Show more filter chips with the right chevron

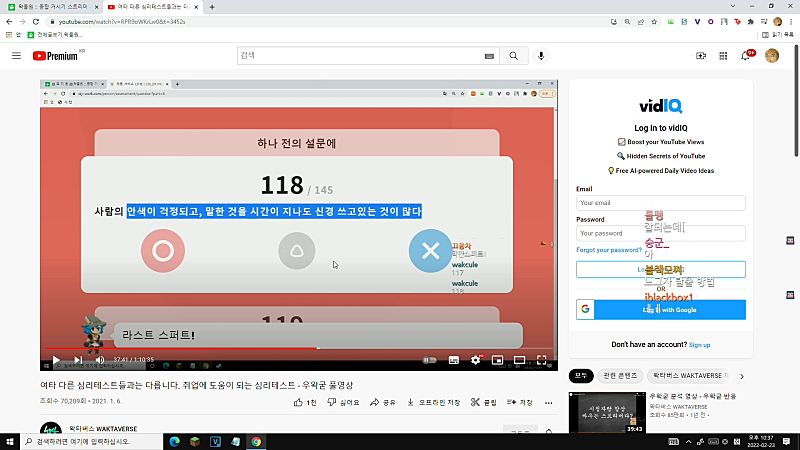point(742,376)
